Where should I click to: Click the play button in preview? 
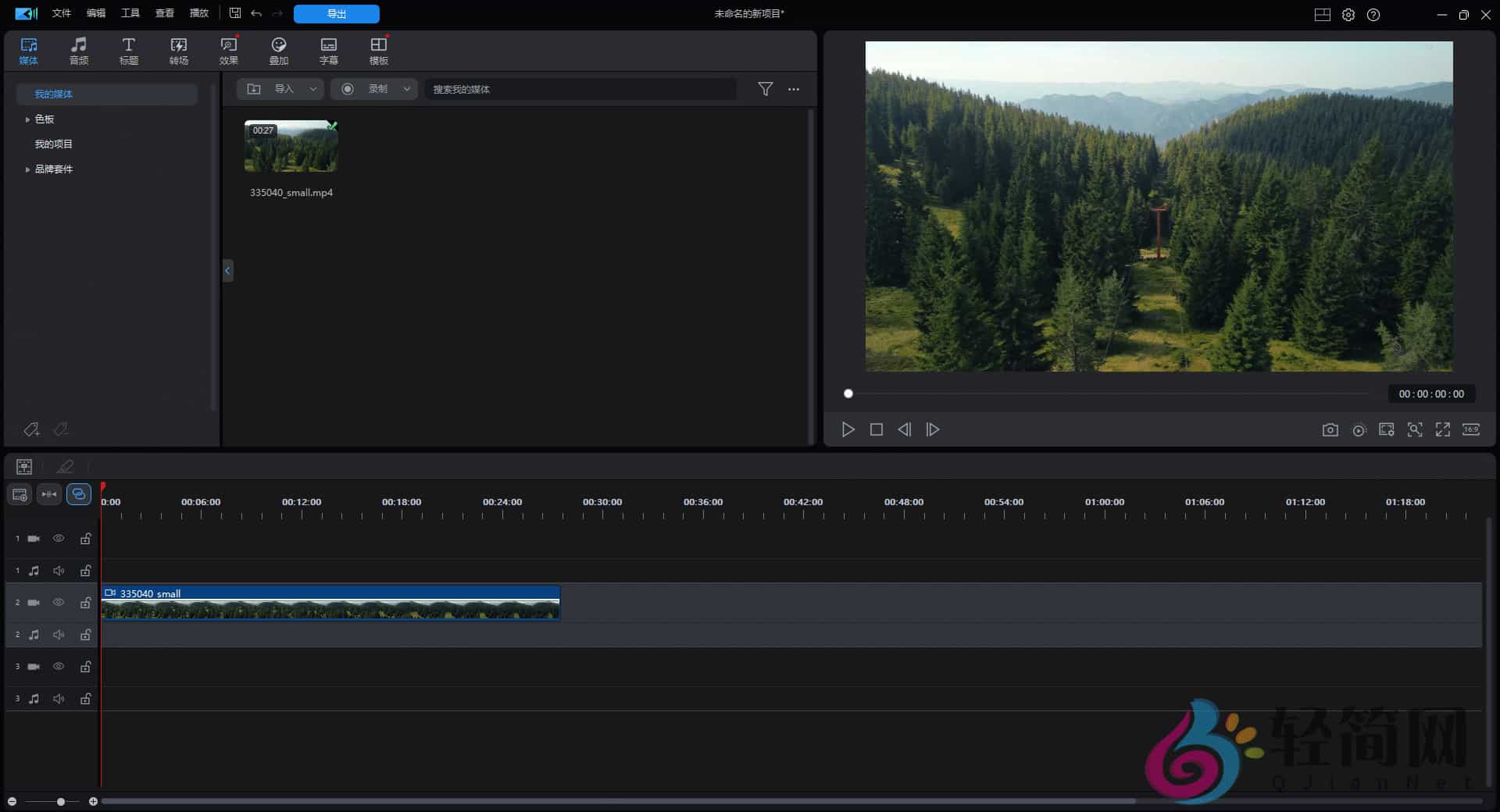coord(848,429)
